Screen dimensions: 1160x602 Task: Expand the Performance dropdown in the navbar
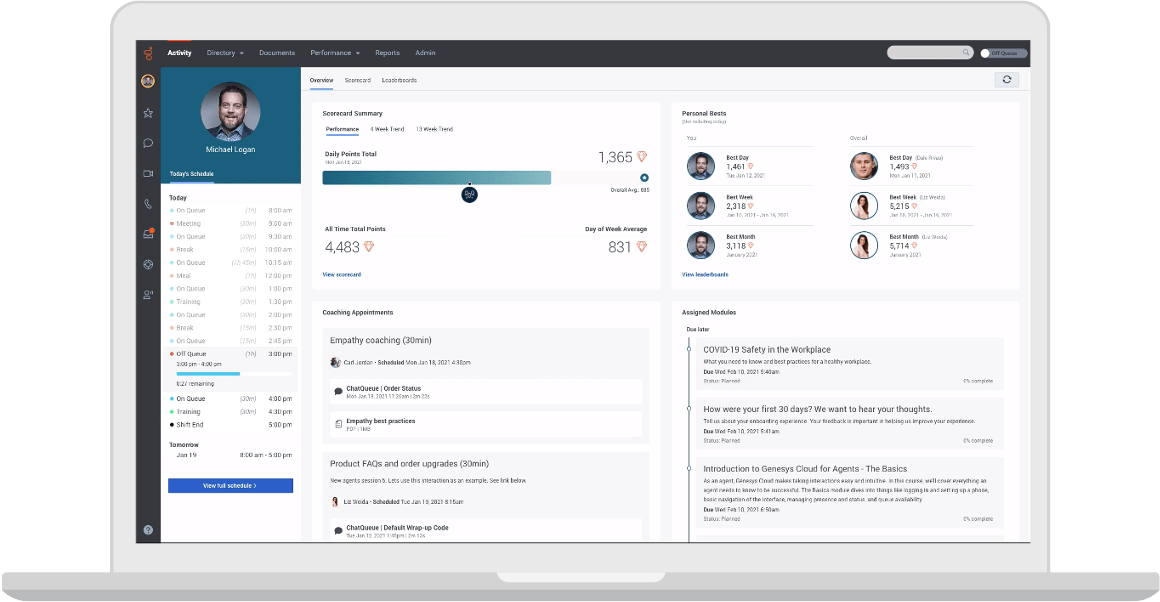pos(335,52)
